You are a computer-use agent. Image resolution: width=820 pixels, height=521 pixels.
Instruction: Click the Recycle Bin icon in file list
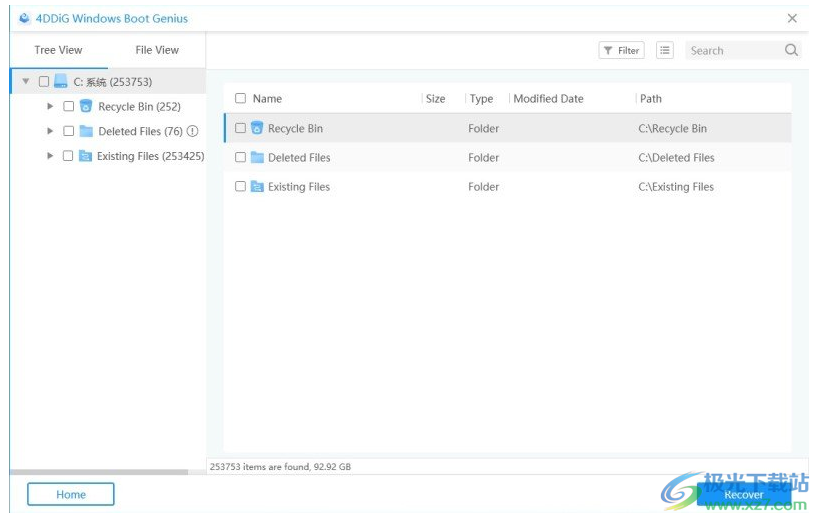click(257, 128)
